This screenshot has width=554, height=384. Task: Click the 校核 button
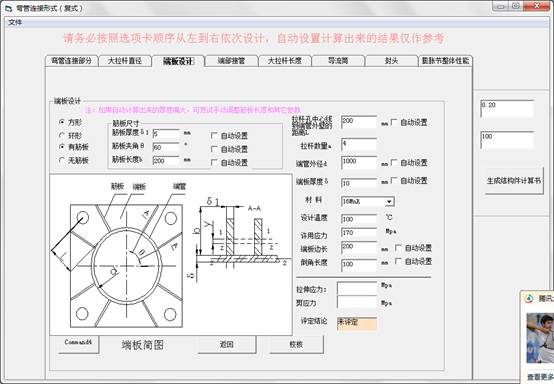[296, 344]
